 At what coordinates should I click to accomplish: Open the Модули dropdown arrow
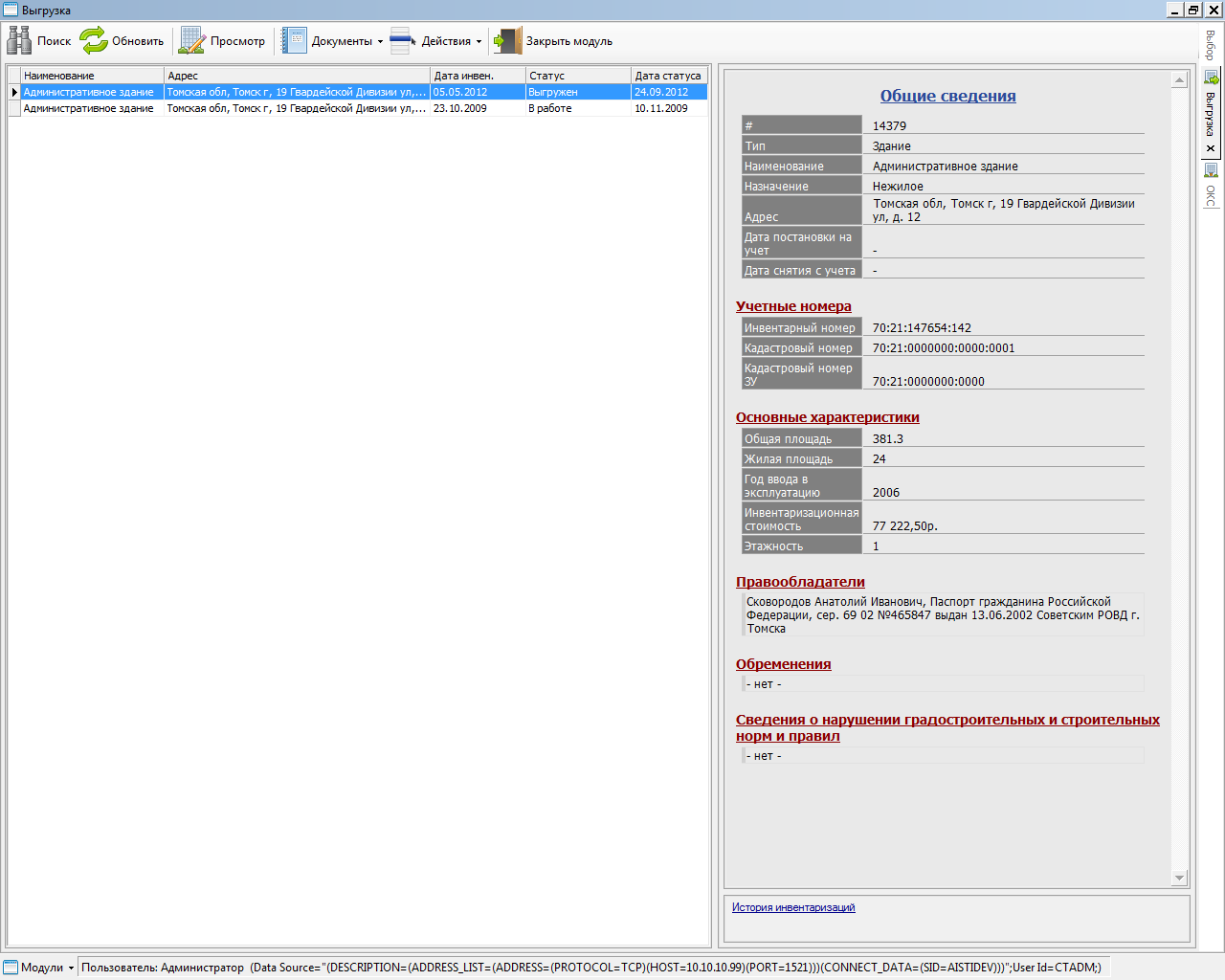pyautogui.click(x=71, y=968)
